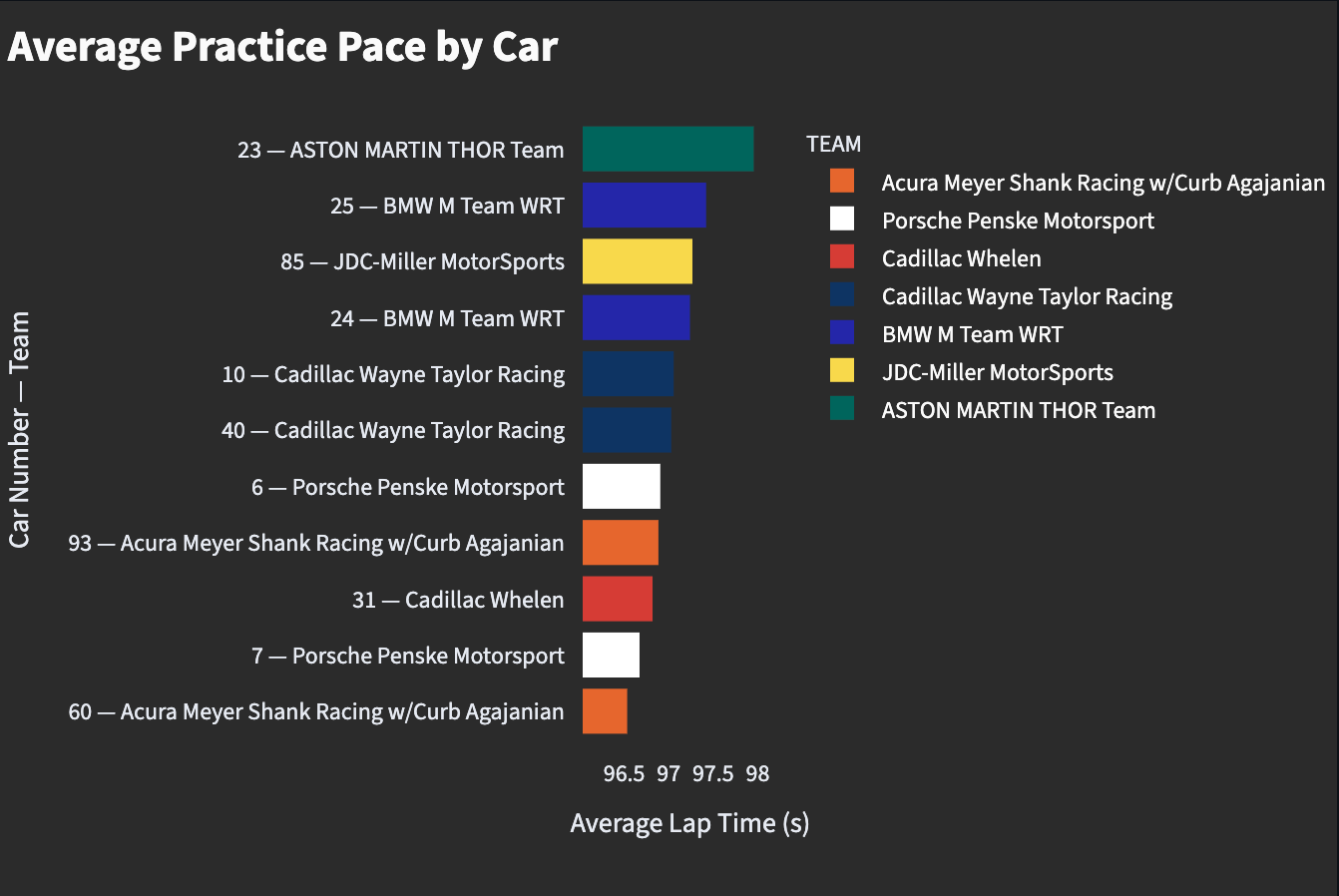This screenshot has width=1339, height=896.
Task: Click the "Average Practice Pace by Car" title
Action: (x=282, y=47)
